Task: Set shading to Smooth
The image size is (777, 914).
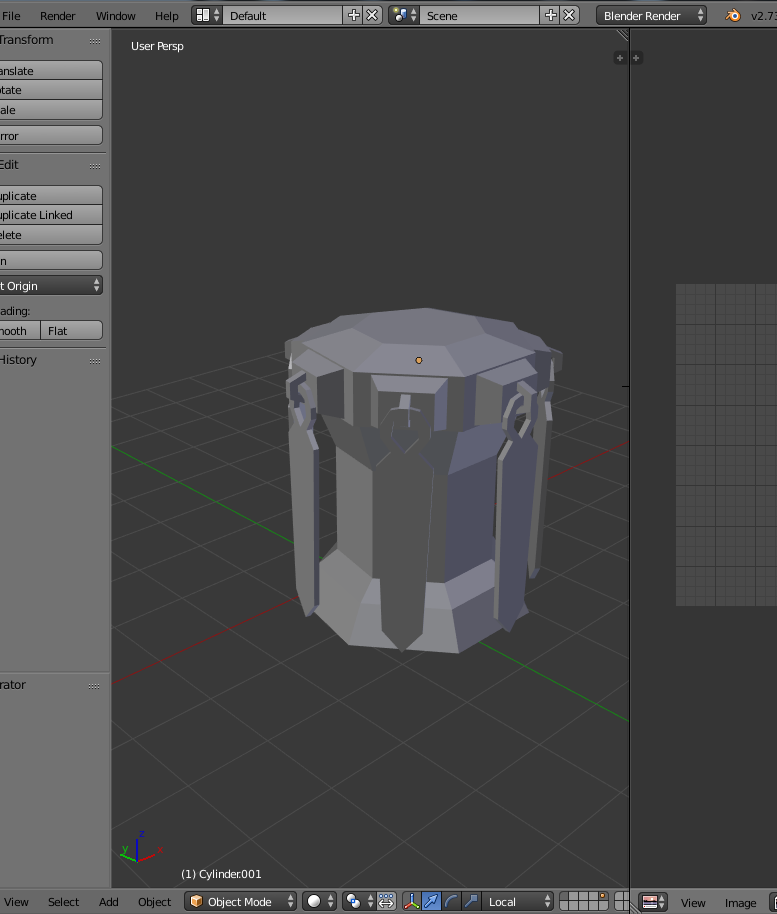Action: point(20,331)
